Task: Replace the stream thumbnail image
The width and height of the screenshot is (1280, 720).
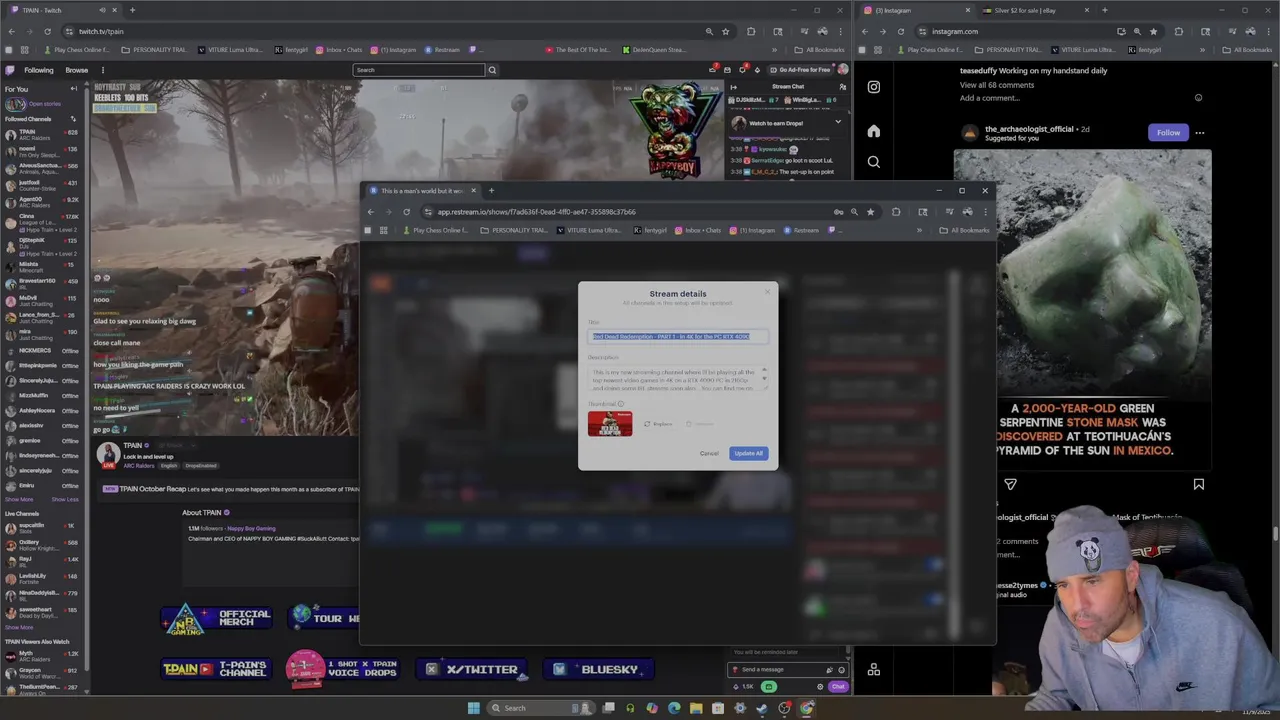Action: pyautogui.click(x=659, y=424)
